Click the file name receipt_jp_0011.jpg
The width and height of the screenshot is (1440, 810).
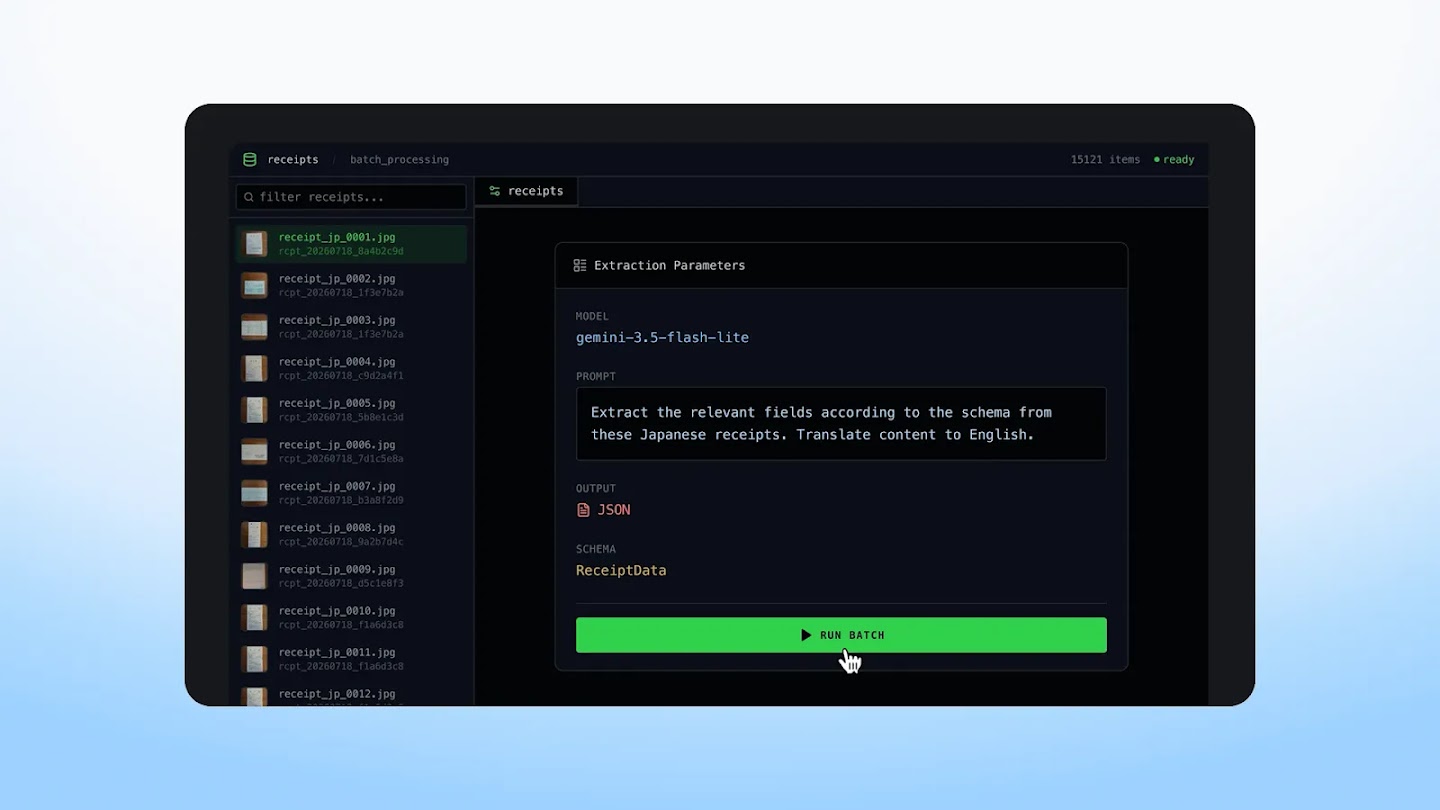click(x=337, y=652)
